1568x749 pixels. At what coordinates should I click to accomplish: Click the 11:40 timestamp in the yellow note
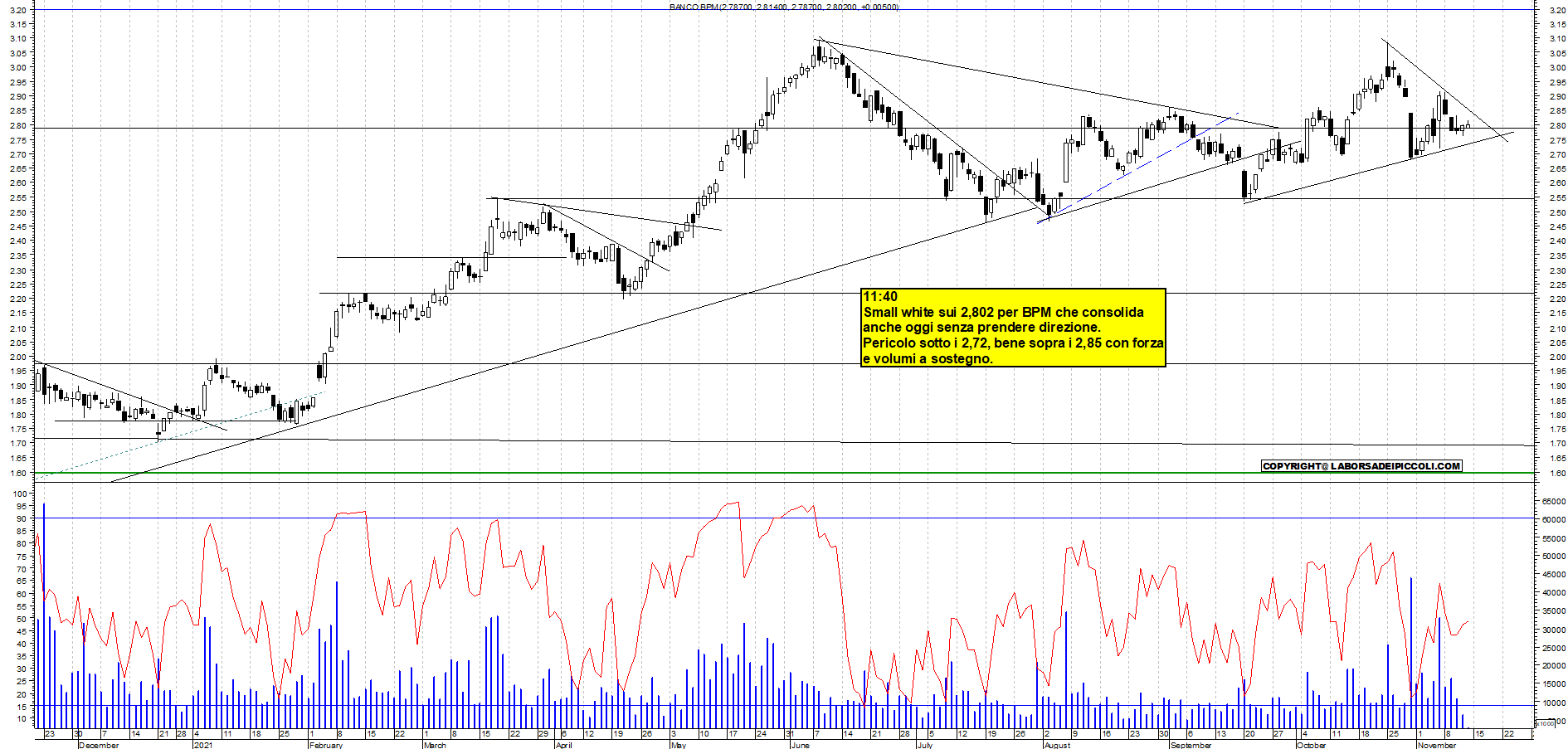(880, 297)
